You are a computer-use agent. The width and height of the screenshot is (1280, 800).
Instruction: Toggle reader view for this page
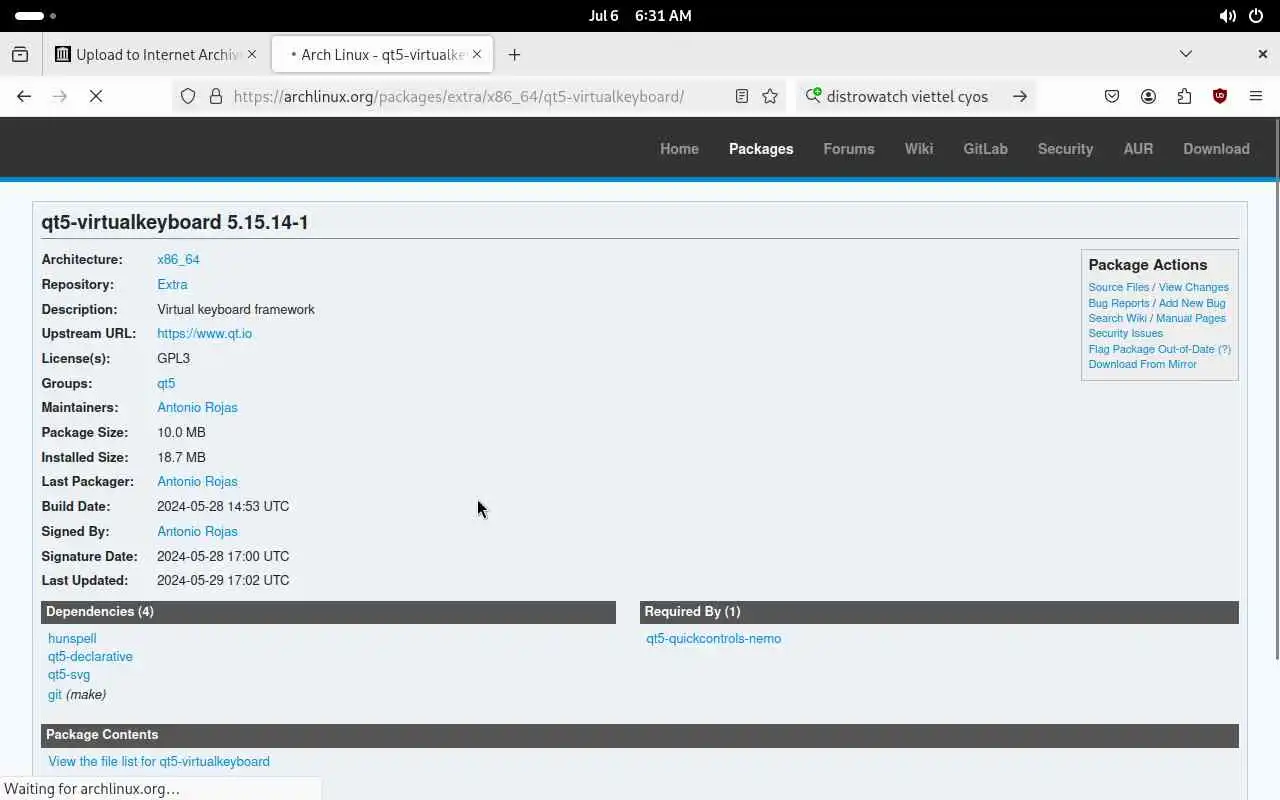(742, 96)
